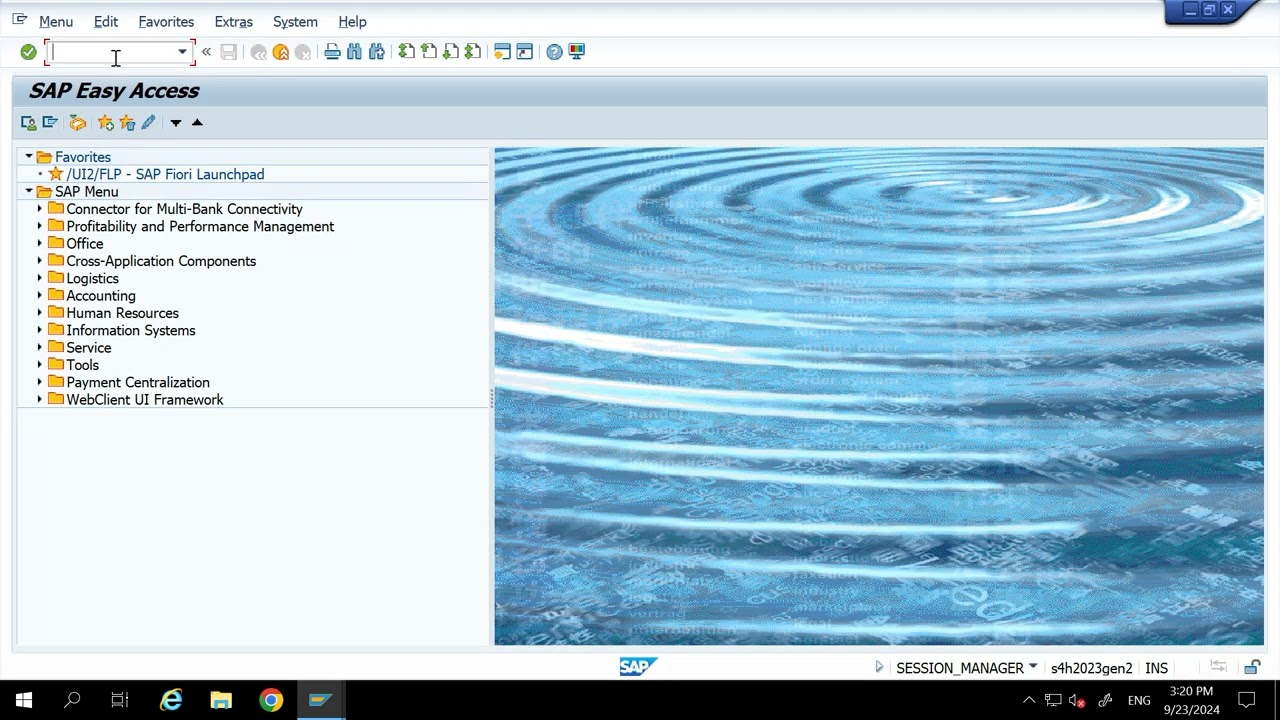1280x720 pixels.
Task: Click the Next Page icon
Action: pos(450,52)
